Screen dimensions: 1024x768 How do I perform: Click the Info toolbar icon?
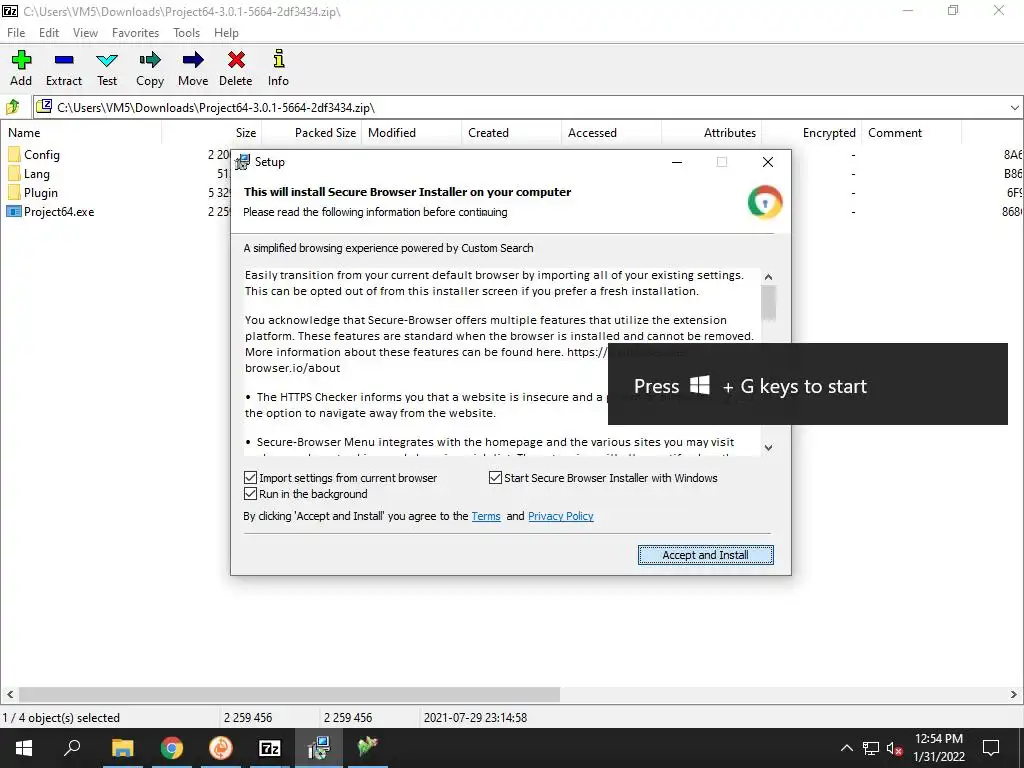279,59
